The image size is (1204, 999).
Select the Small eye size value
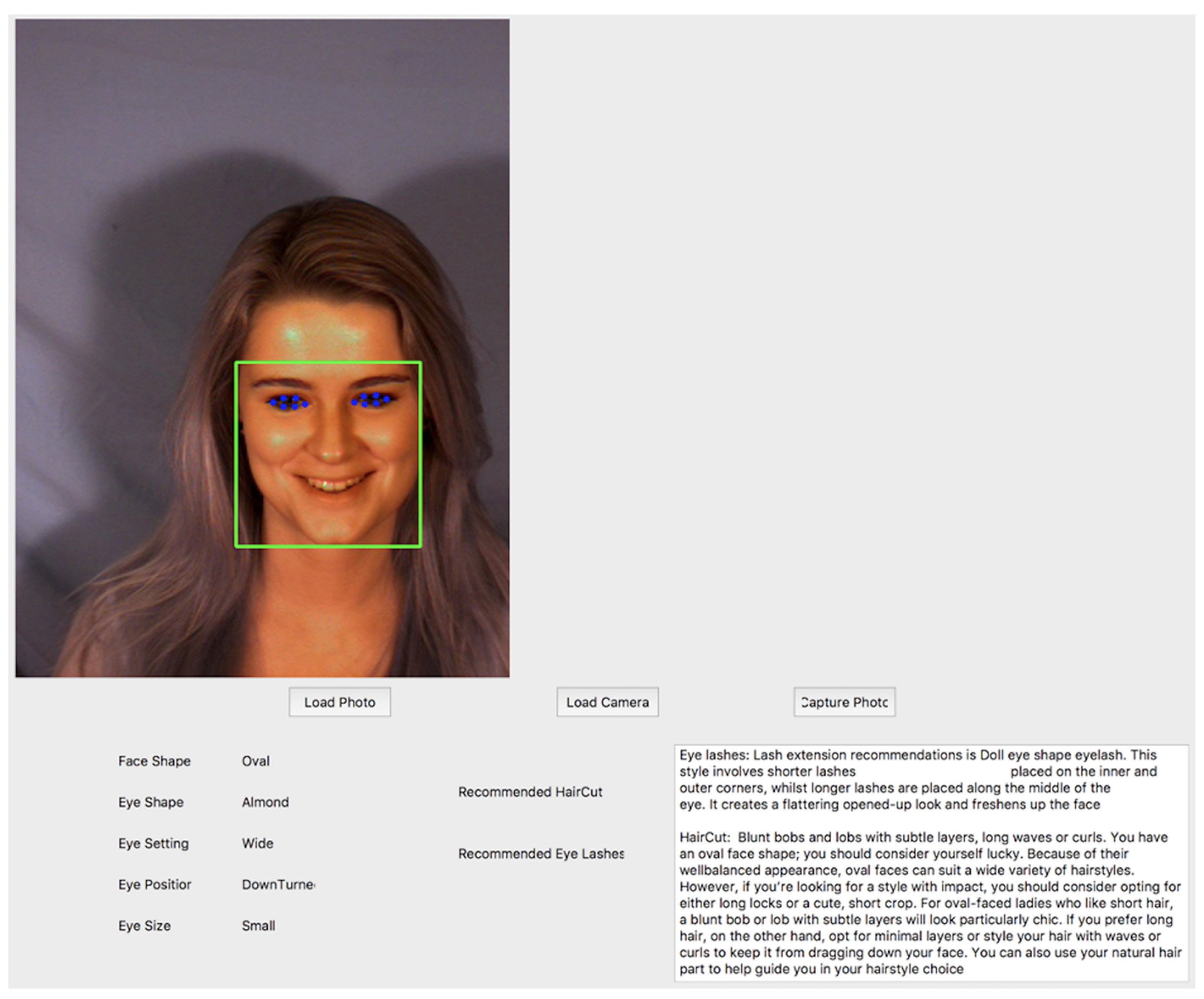pyautogui.click(x=258, y=926)
